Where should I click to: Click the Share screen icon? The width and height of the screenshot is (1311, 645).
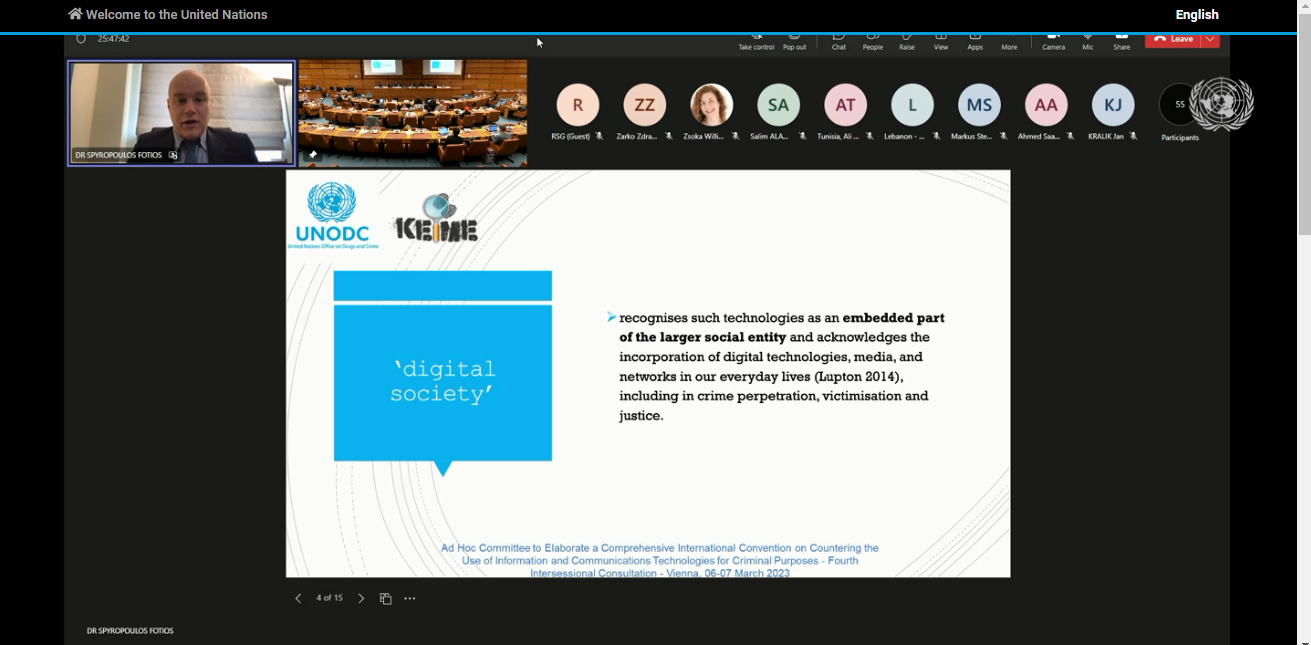(1122, 41)
